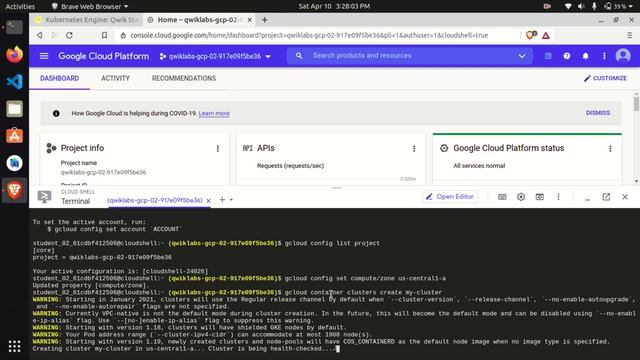Open Cloud Shell activation icon in header
Image resolution: width=640 pixels, height=360 pixels.
coord(548,56)
